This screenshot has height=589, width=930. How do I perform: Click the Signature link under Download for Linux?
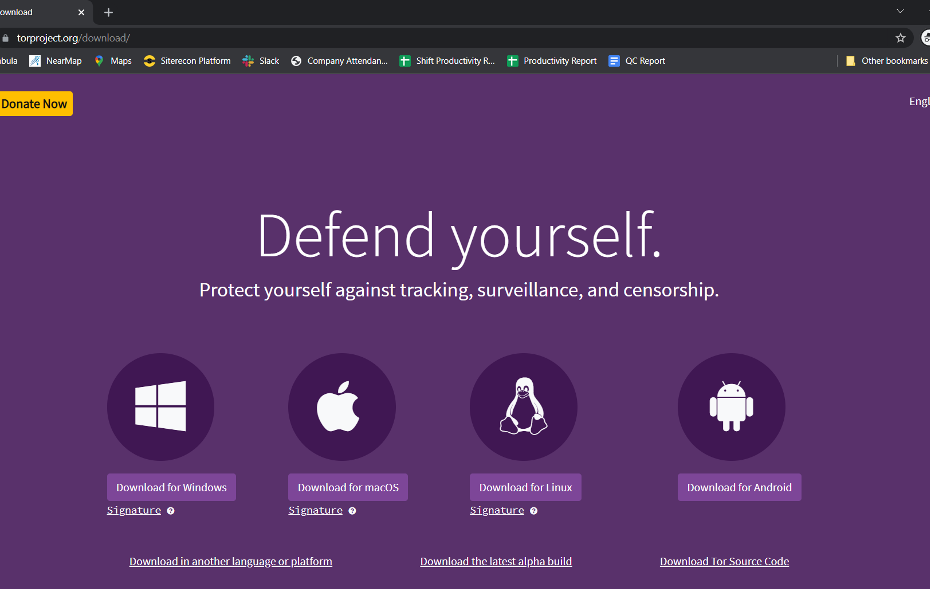click(x=496, y=510)
